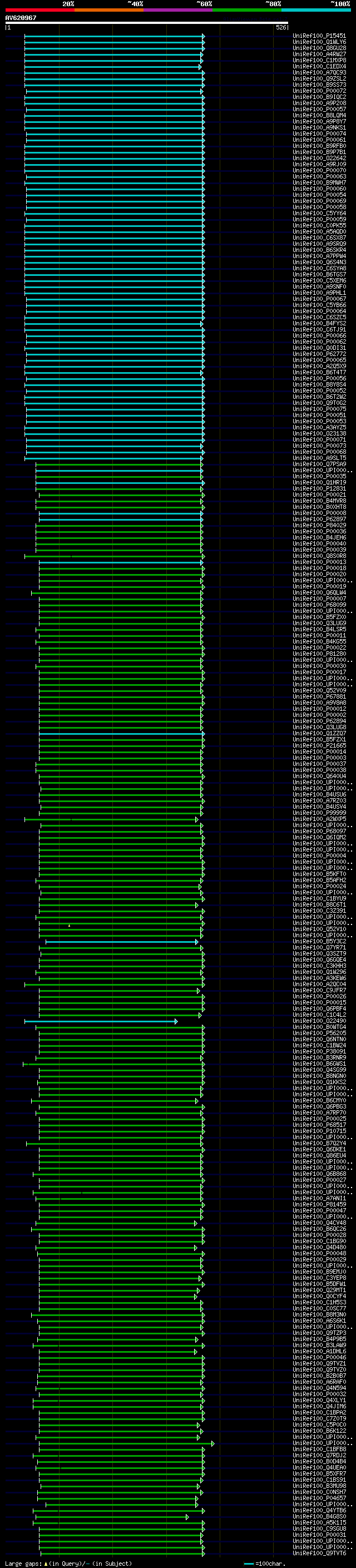Click the =100char. scale legend
356x1568 pixels.
[x=265, y=1564]
